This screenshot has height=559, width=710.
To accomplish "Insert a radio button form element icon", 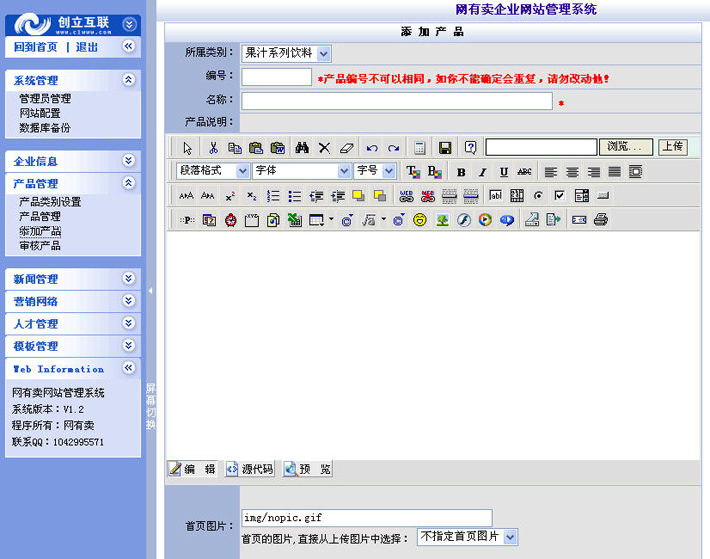I will click(x=539, y=196).
